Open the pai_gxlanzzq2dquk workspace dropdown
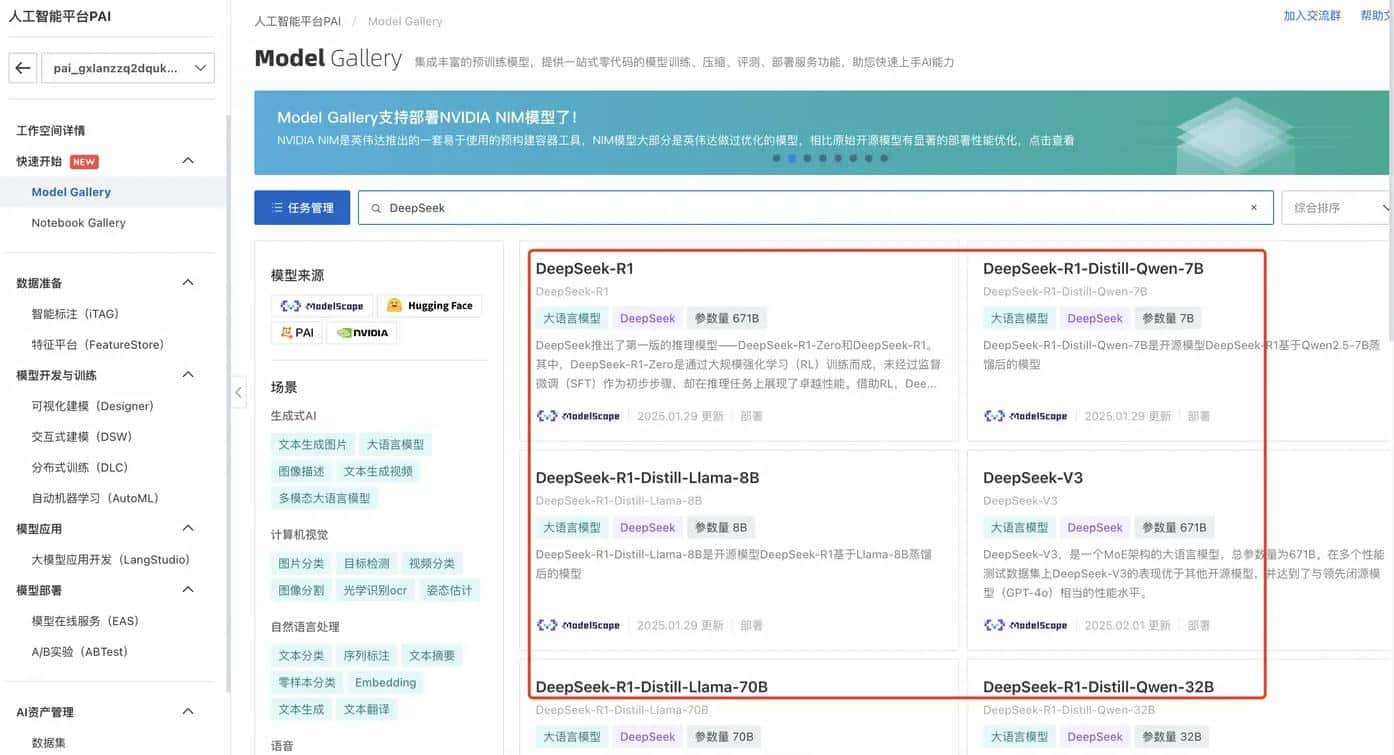Image resolution: width=1394 pixels, height=755 pixels. click(127, 68)
